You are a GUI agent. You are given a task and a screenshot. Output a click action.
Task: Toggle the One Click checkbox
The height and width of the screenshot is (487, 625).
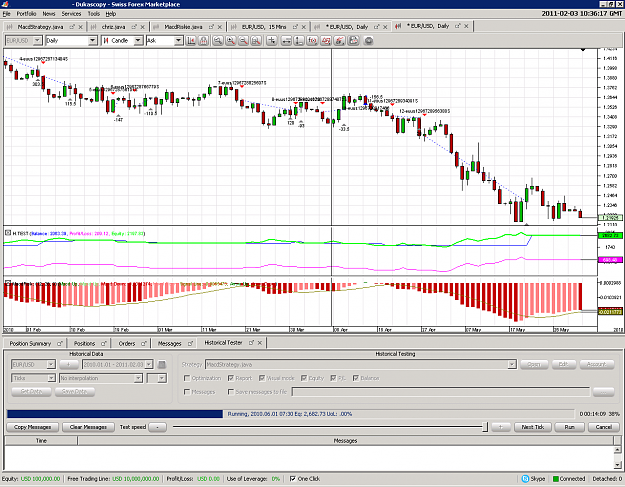point(293,479)
